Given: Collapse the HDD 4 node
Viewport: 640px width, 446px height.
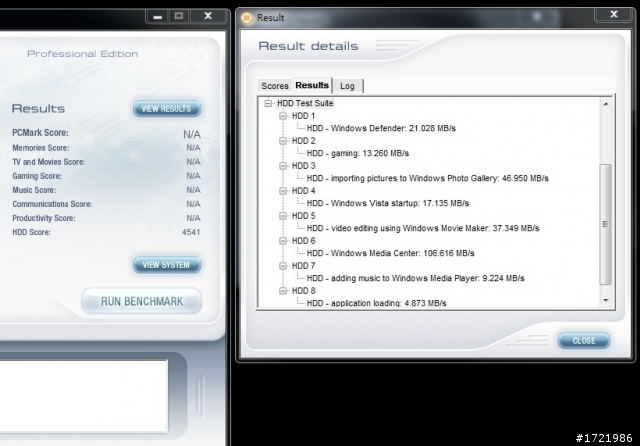Looking at the screenshot, I should pyautogui.click(x=283, y=191).
